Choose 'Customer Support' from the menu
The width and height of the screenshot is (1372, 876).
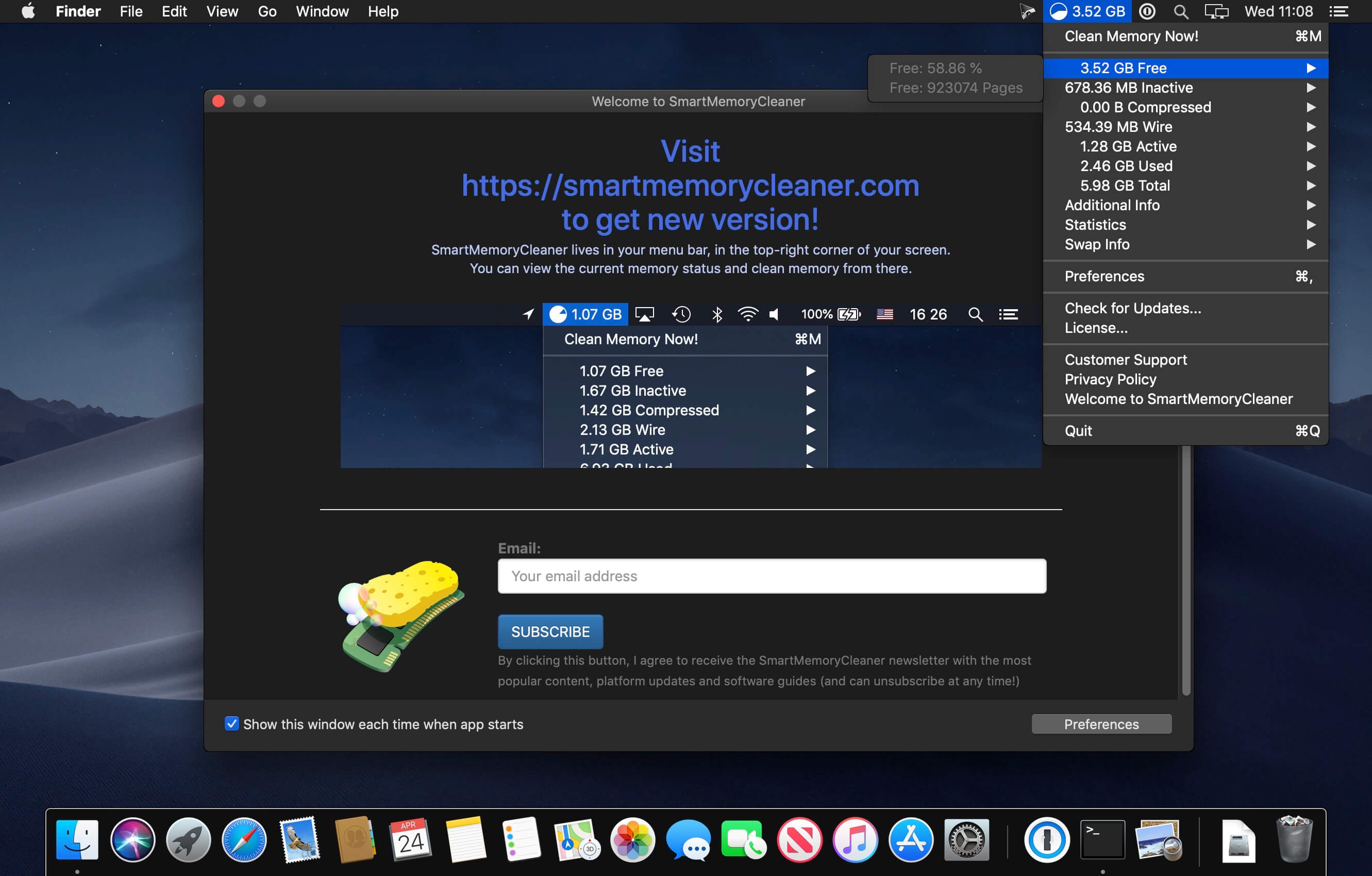pos(1186,359)
